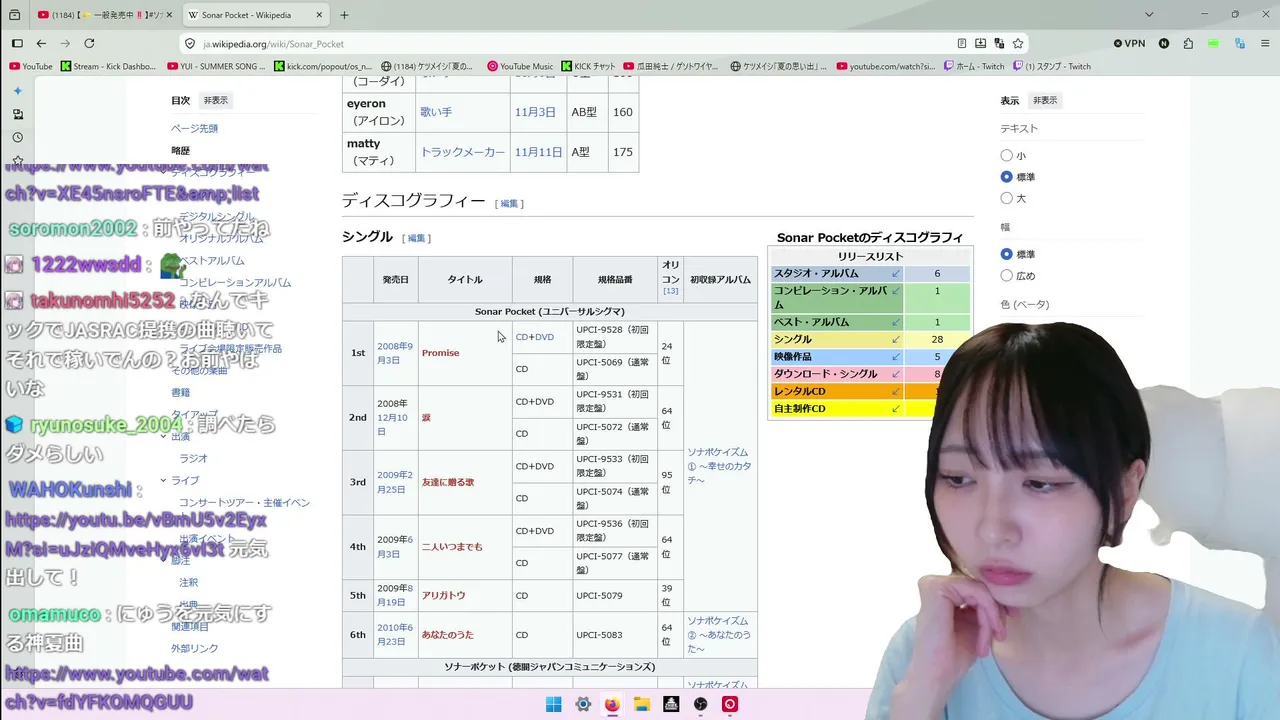Close the Sonar Pocket Wikipedia tab
This screenshot has height=720, width=1280.
[319, 15]
